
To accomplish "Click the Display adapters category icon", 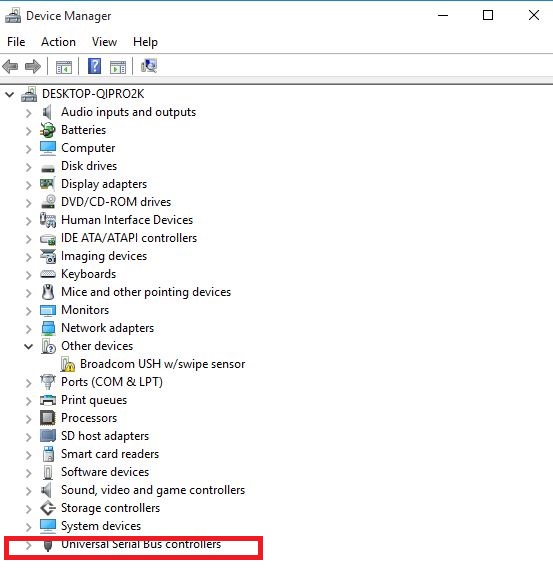I will pos(48,184).
